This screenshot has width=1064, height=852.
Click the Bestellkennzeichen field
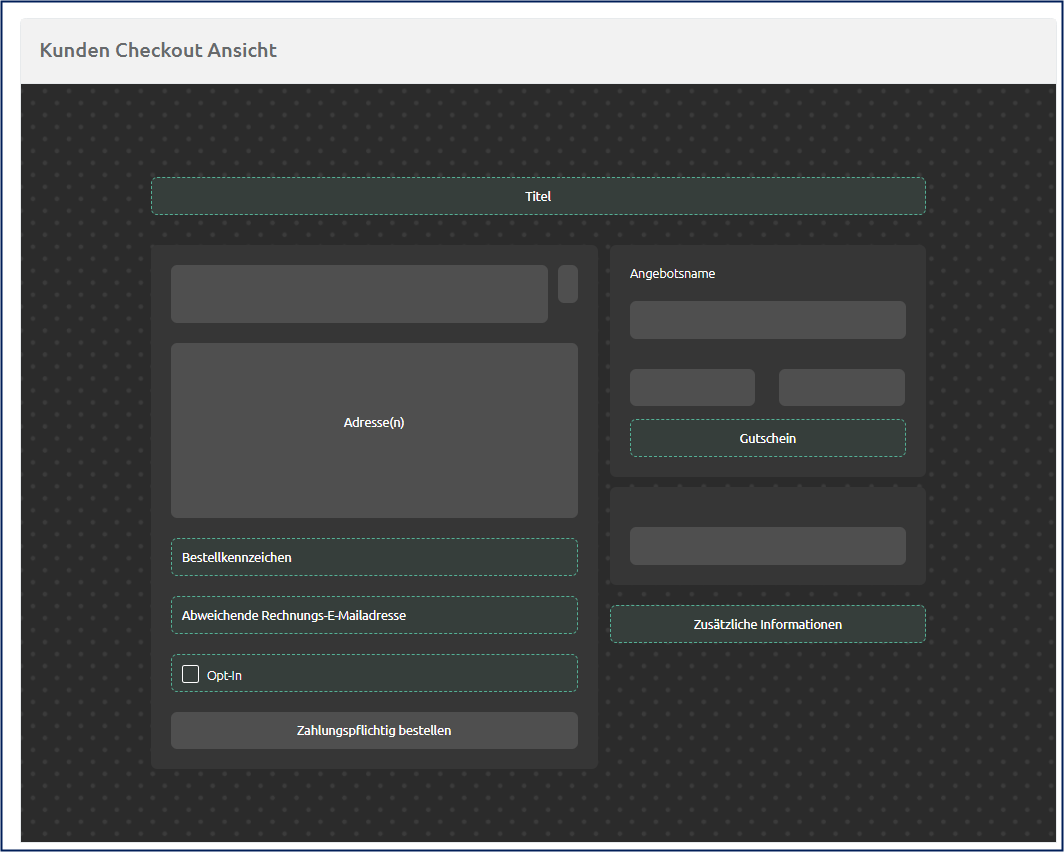click(x=374, y=557)
